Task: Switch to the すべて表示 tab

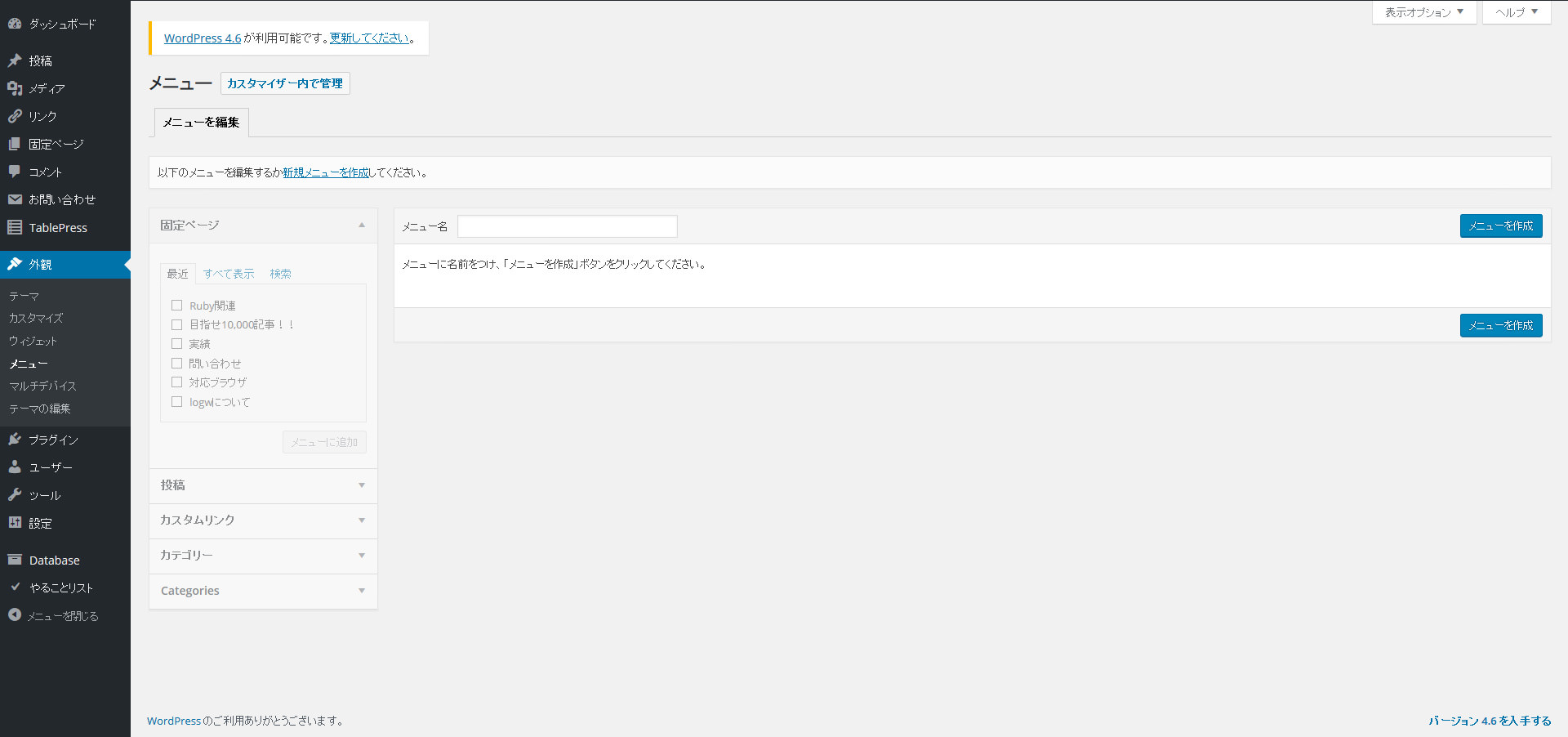Action: pos(229,274)
